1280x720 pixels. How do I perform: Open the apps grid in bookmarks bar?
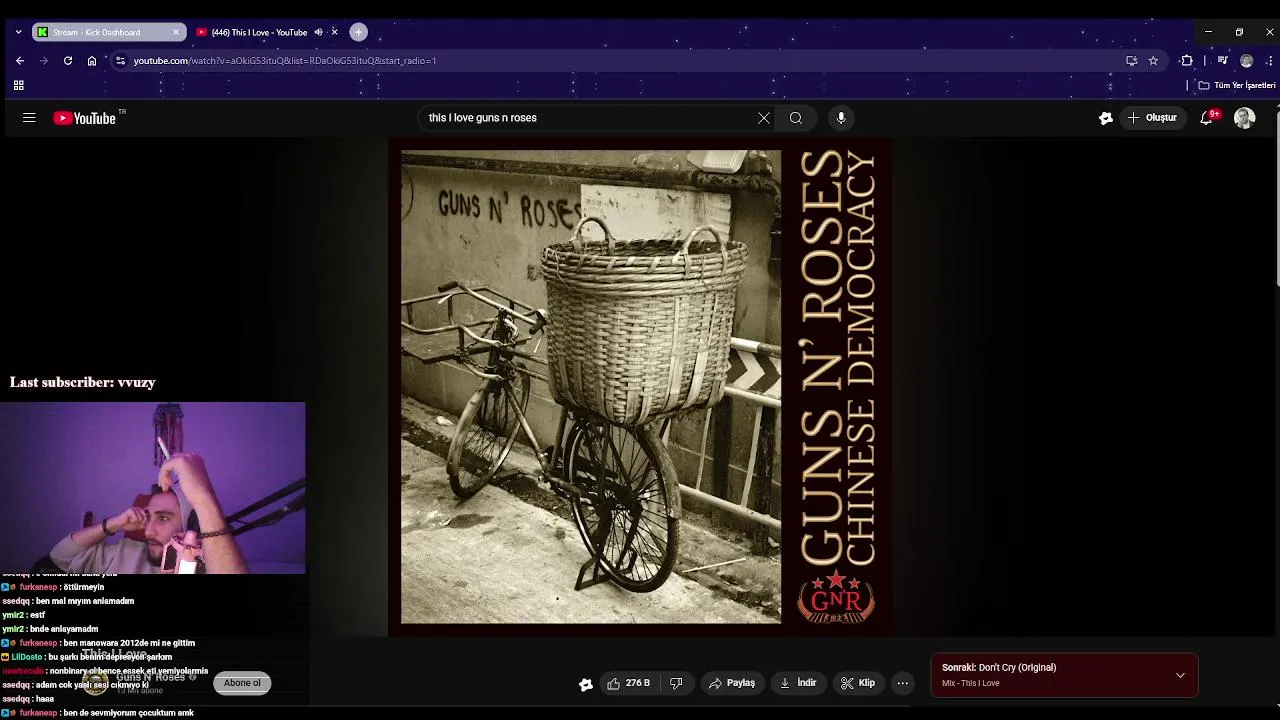[x=18, y=86]
